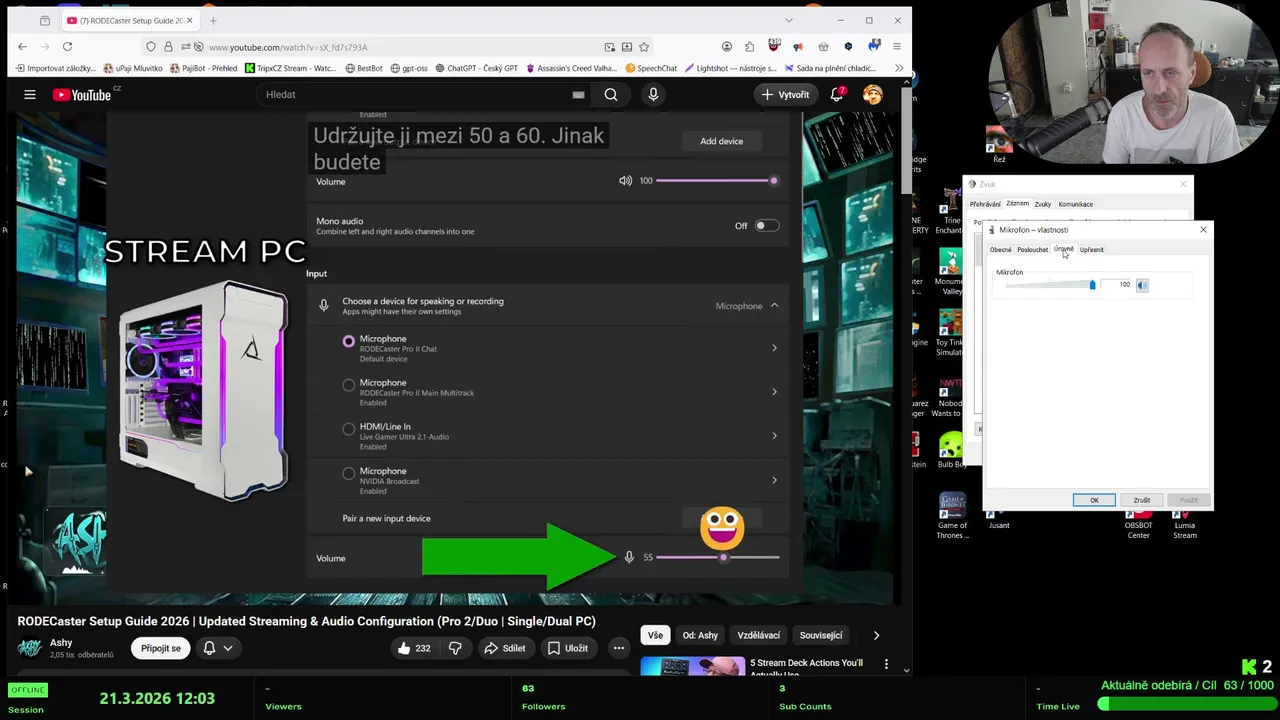1280x720 pixels.
Task: Select HDMI/Line In Live Gamer Ultra
Action: click(x=349, y=429)
